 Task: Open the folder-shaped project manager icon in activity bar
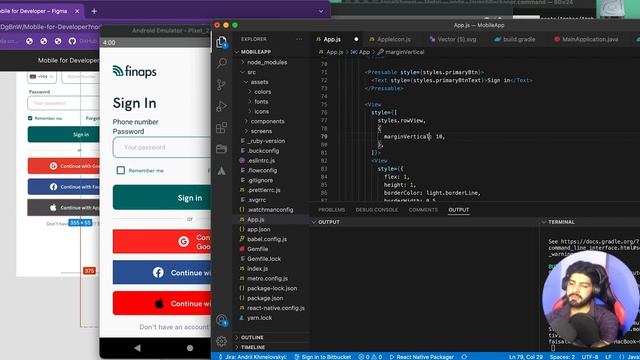coord(221,149)
